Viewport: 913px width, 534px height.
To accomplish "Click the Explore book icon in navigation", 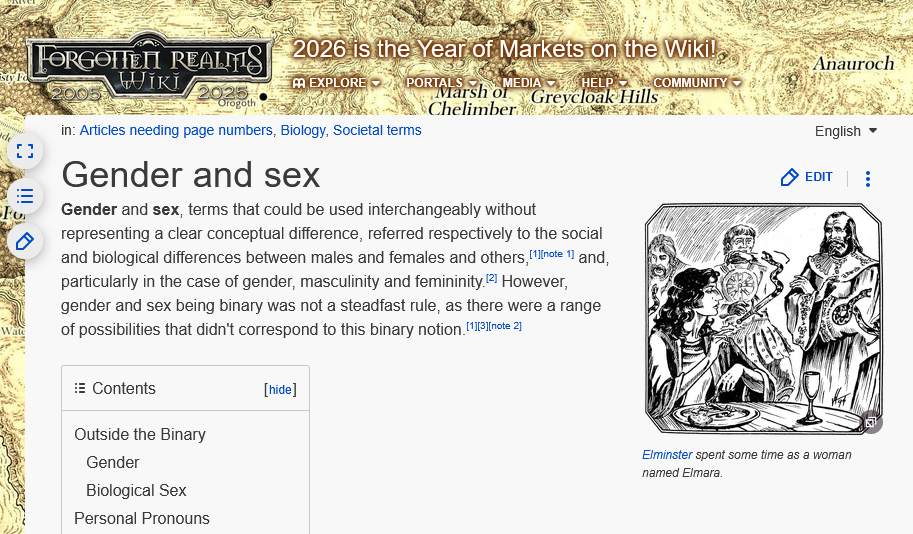I will point(299,83).
